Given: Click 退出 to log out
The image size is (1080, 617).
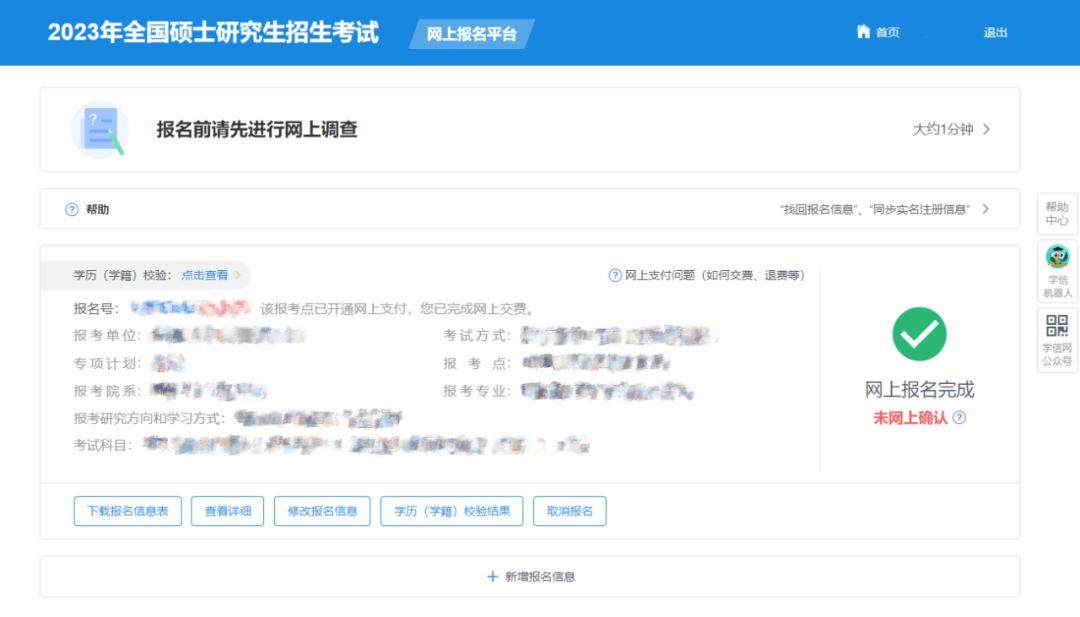Looking at the screenshot, I should point(995,31).
